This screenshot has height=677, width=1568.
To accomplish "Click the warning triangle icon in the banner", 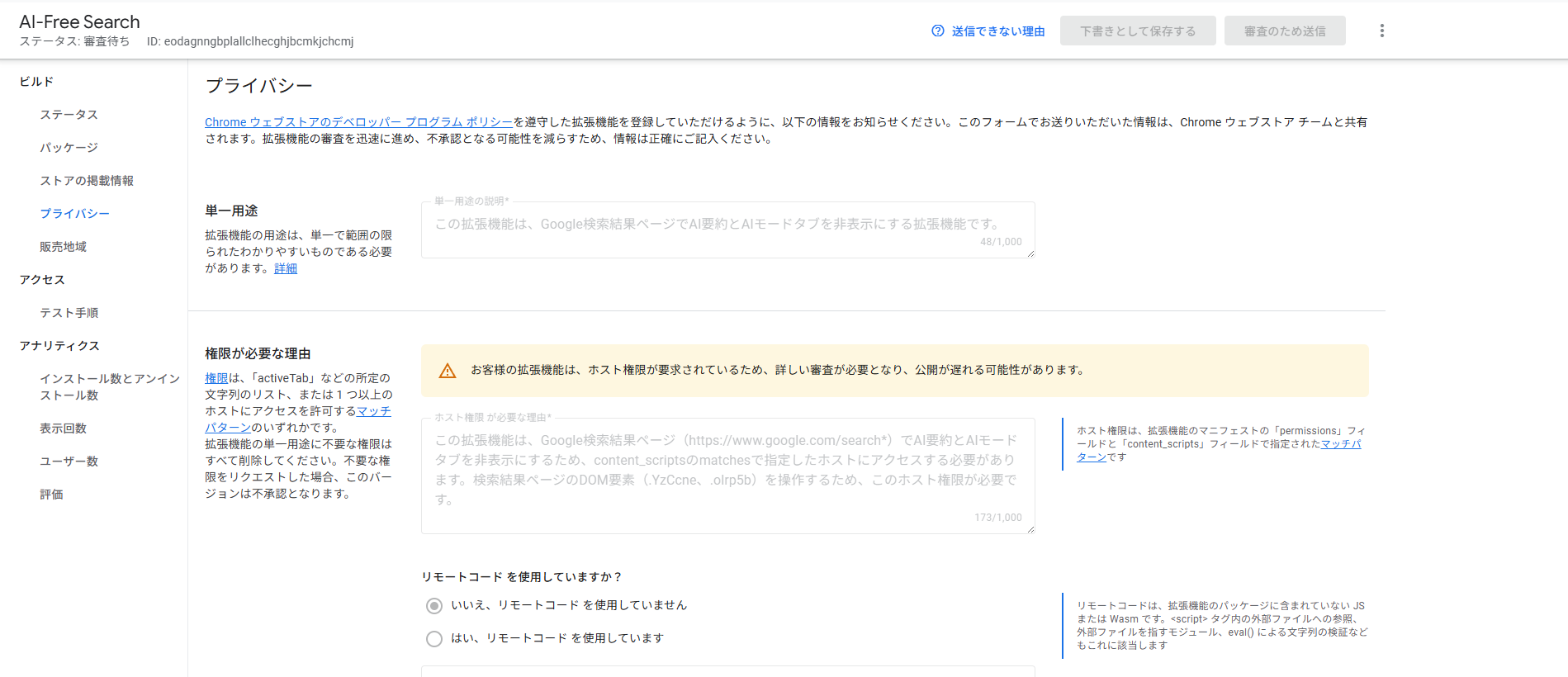I will [x=448, y=371].
